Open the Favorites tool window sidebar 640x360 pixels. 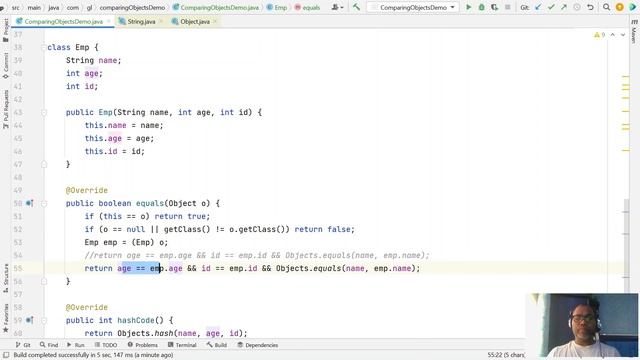[x=6, y=318]
